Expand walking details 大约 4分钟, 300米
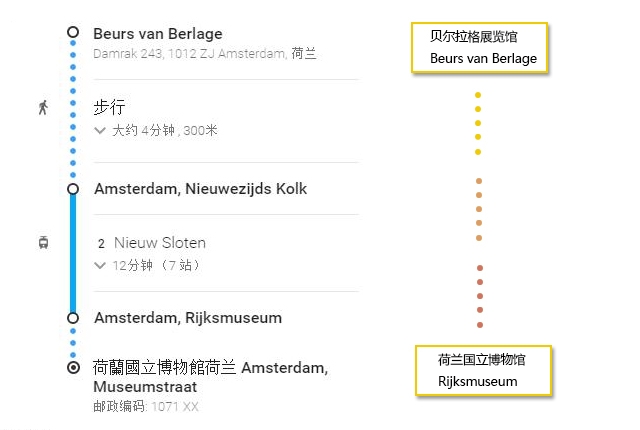The image size is (640, 430). click(x=156, y=131)
